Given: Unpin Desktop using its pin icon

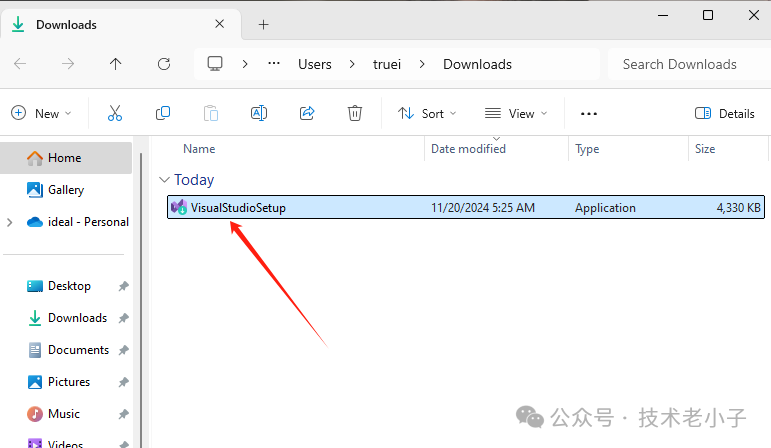Looking at the screenshot, I should (123, 286).
